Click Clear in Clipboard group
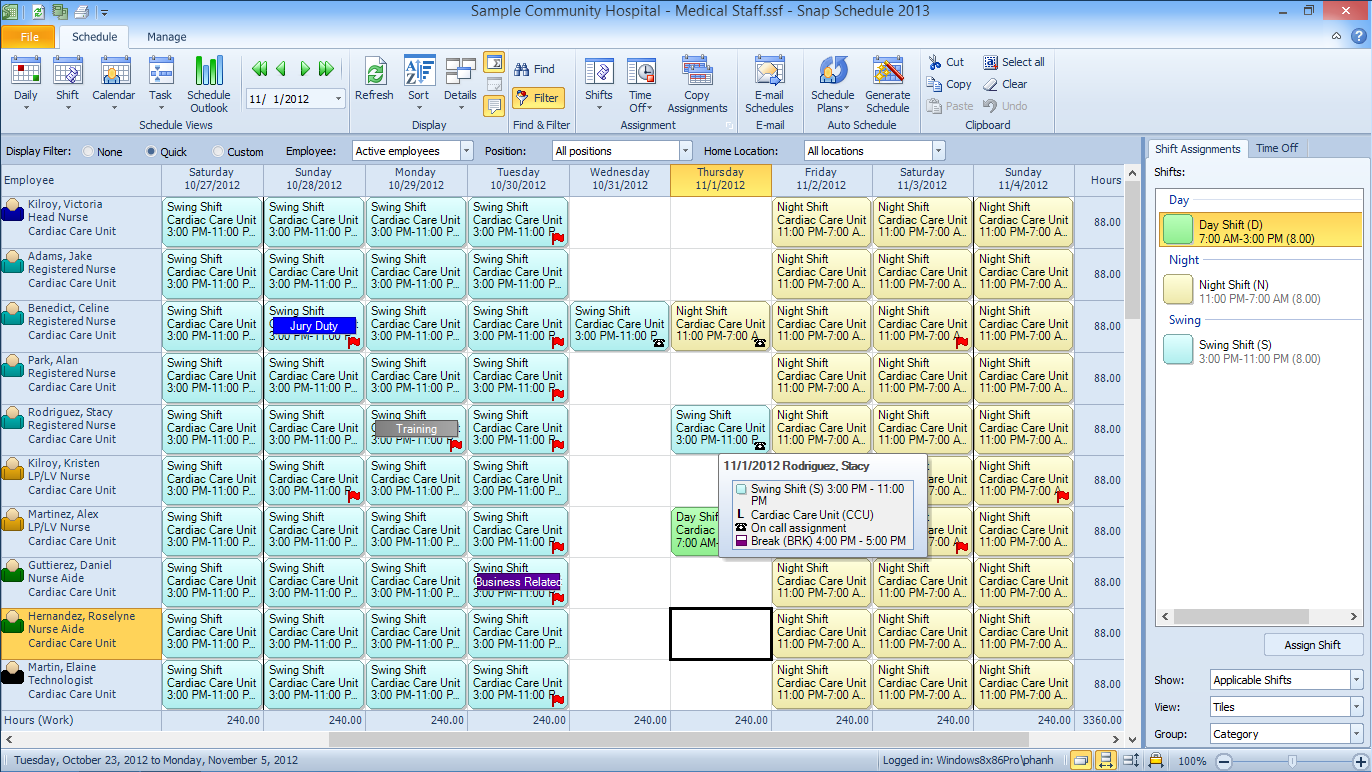 (x=1005, y=84)
